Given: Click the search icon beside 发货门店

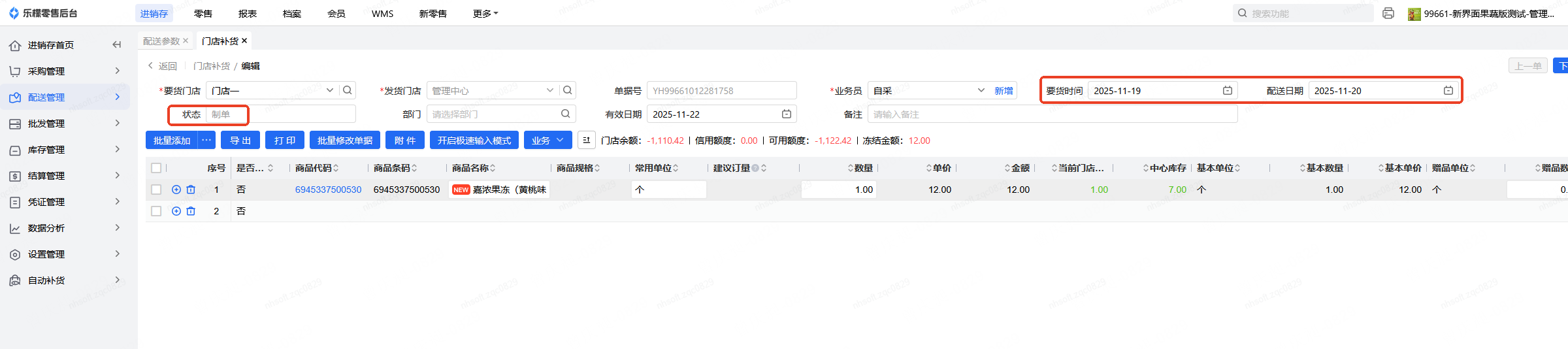Looking at the screenshot, I should (x=568, y=90).
